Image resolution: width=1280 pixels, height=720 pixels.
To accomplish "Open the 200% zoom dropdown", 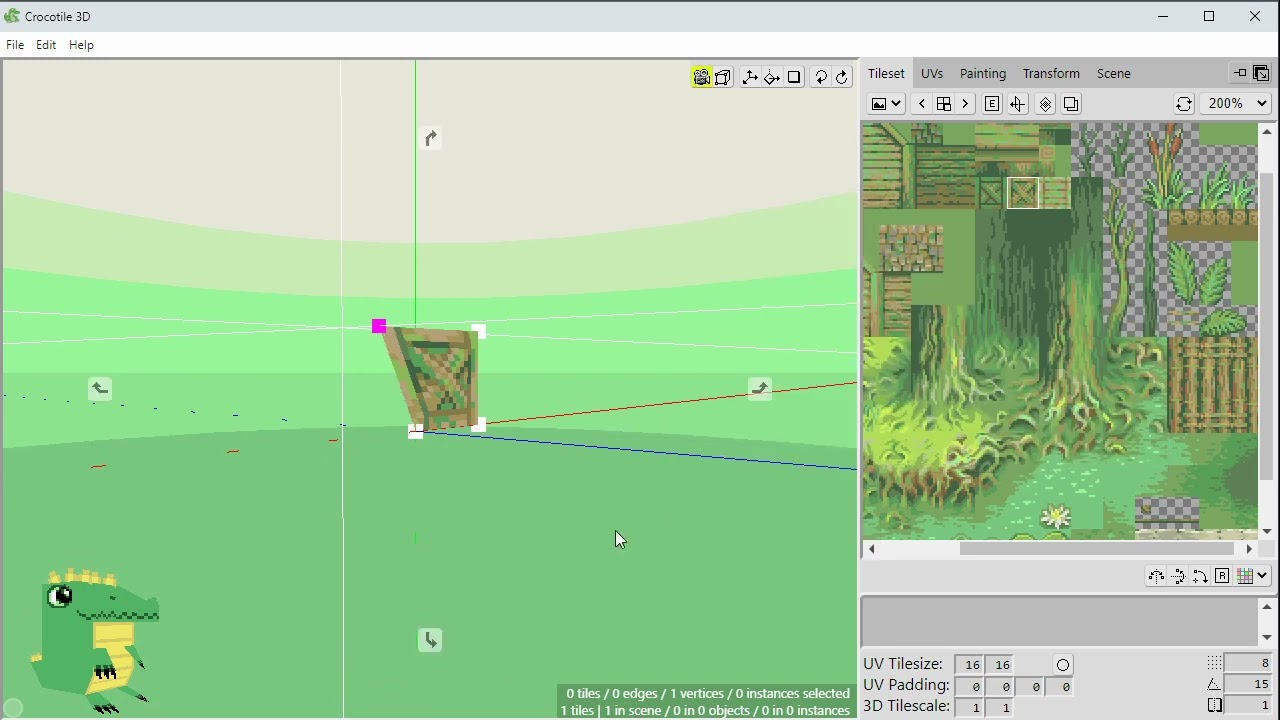I will [1236, 104].
